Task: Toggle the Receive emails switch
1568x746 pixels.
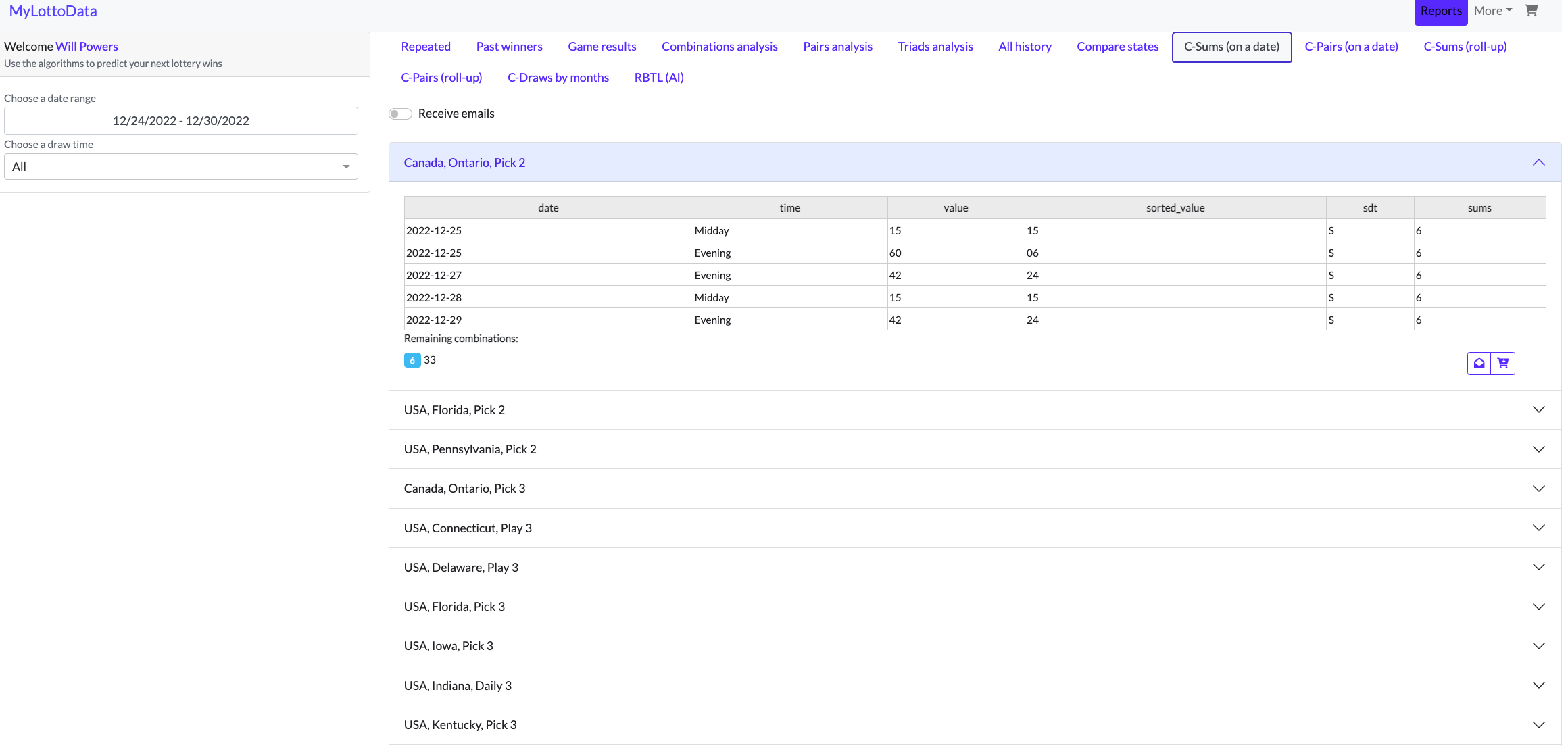Action: click(x=400, y=114)
